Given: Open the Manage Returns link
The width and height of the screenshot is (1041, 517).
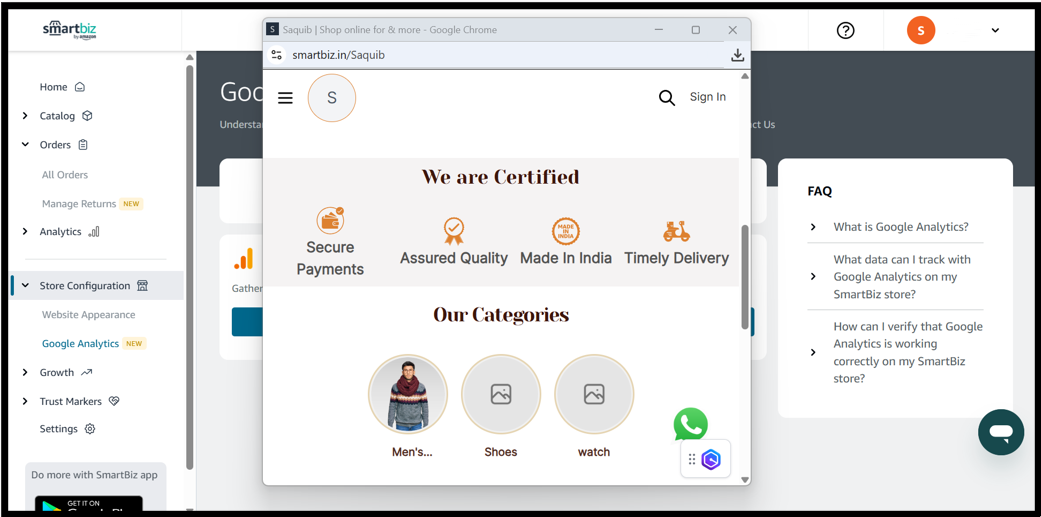Looking at the screenshot, I should (79, 204).
